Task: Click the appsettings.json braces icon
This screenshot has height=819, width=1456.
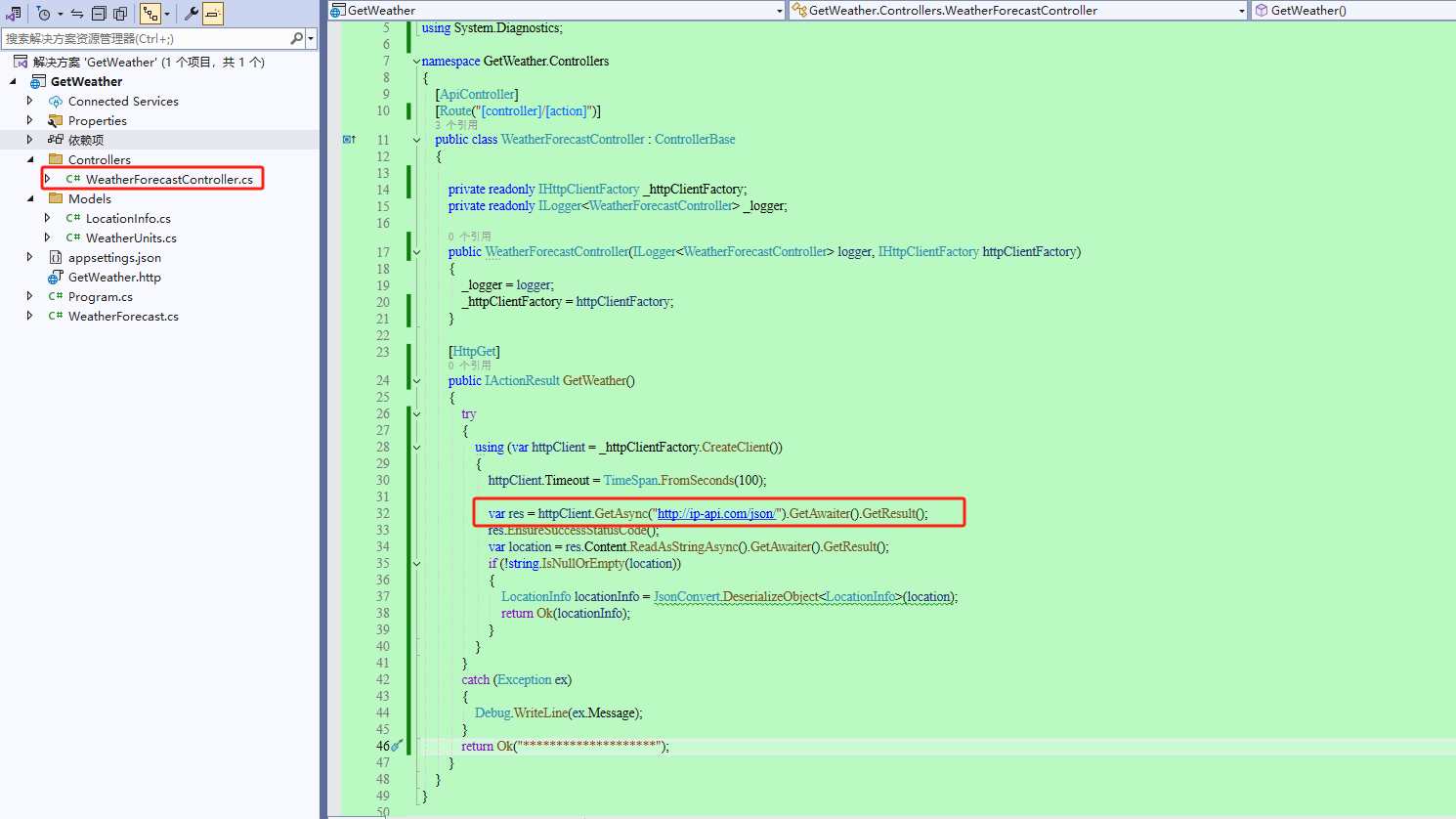Action: pos(56,257)
